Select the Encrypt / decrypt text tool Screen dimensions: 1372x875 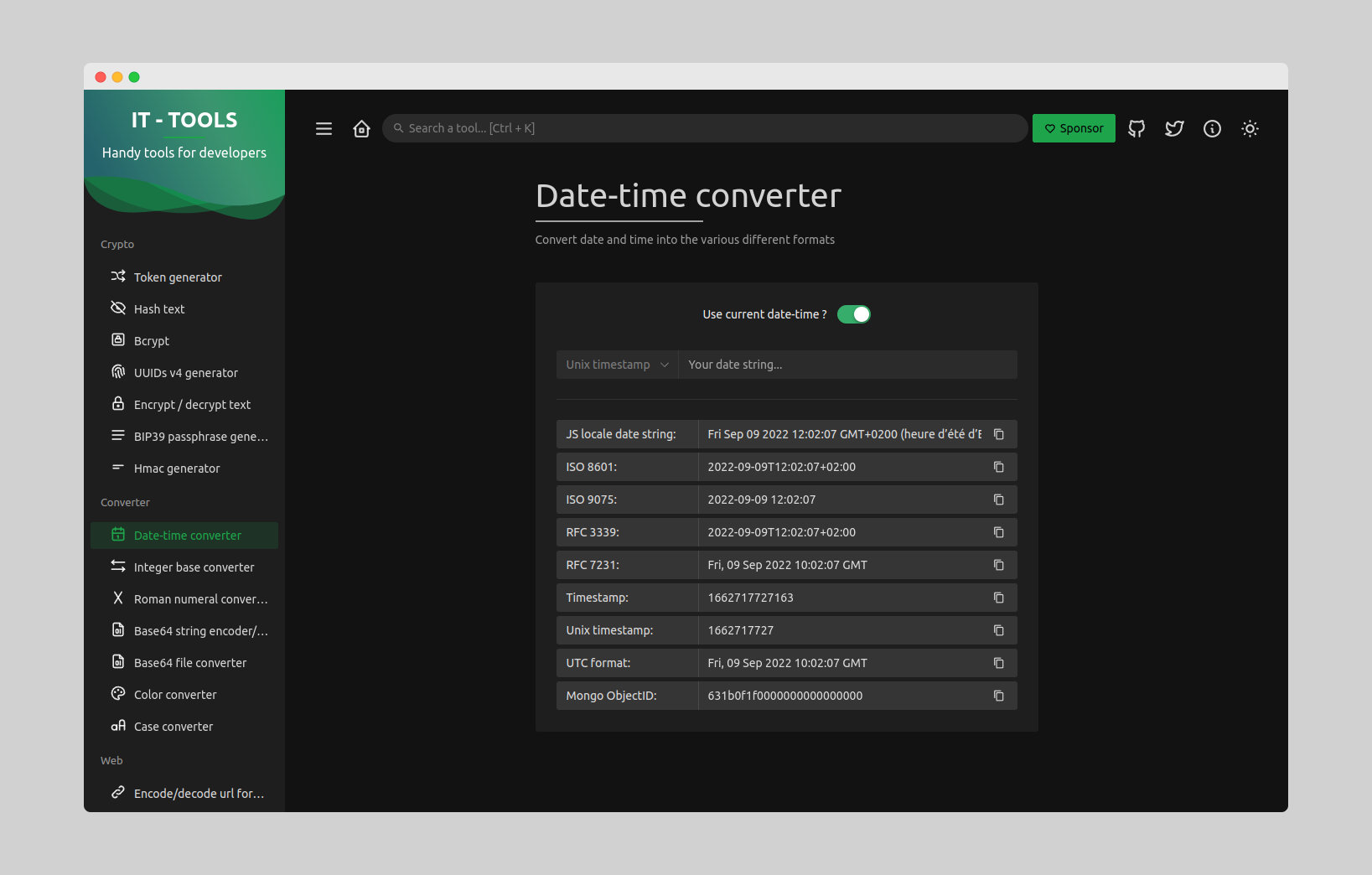[192, 404]
